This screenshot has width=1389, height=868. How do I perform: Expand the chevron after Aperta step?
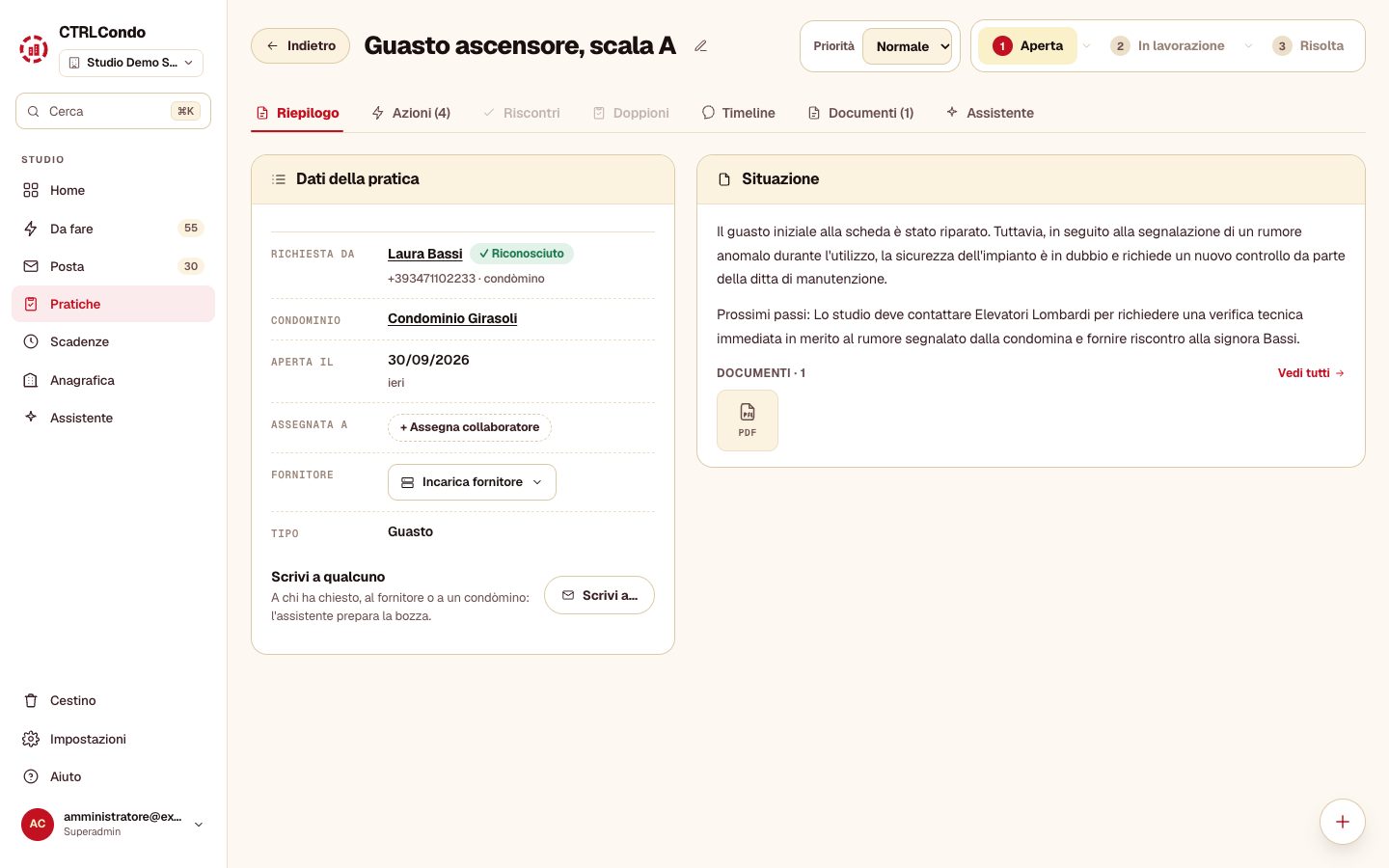[x=1087, y=46]
